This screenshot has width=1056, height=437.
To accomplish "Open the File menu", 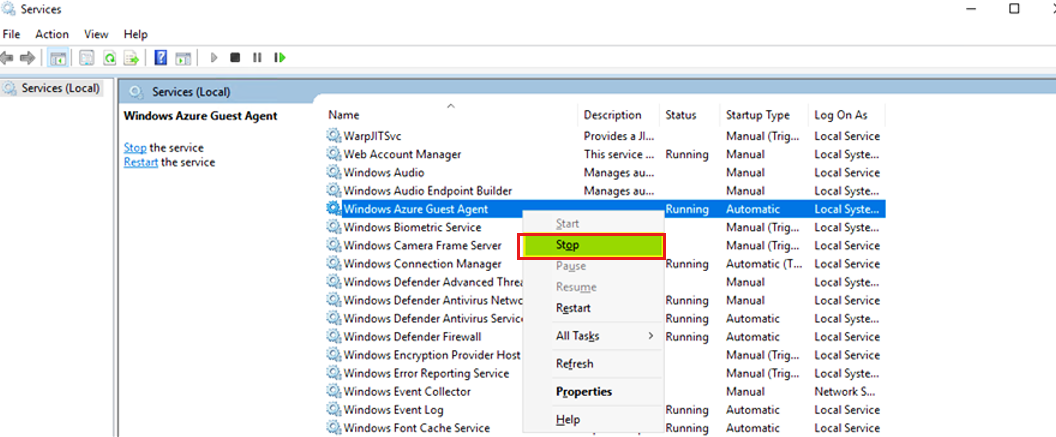I will coord(11,34).
